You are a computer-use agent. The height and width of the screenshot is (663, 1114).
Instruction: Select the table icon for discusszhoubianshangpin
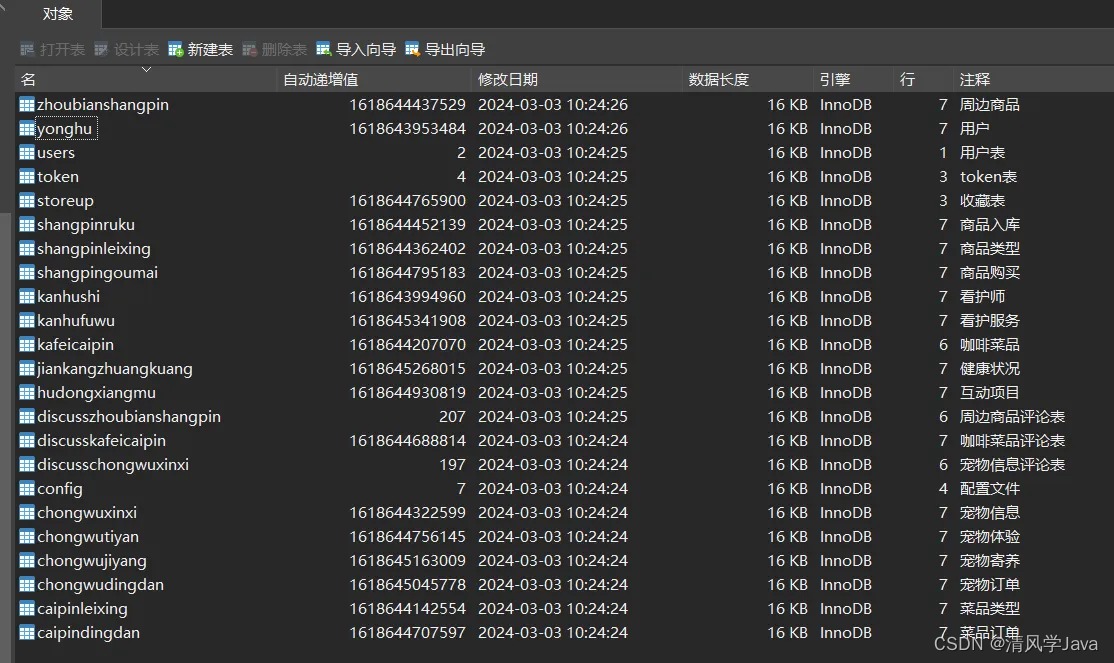point(27,416)
